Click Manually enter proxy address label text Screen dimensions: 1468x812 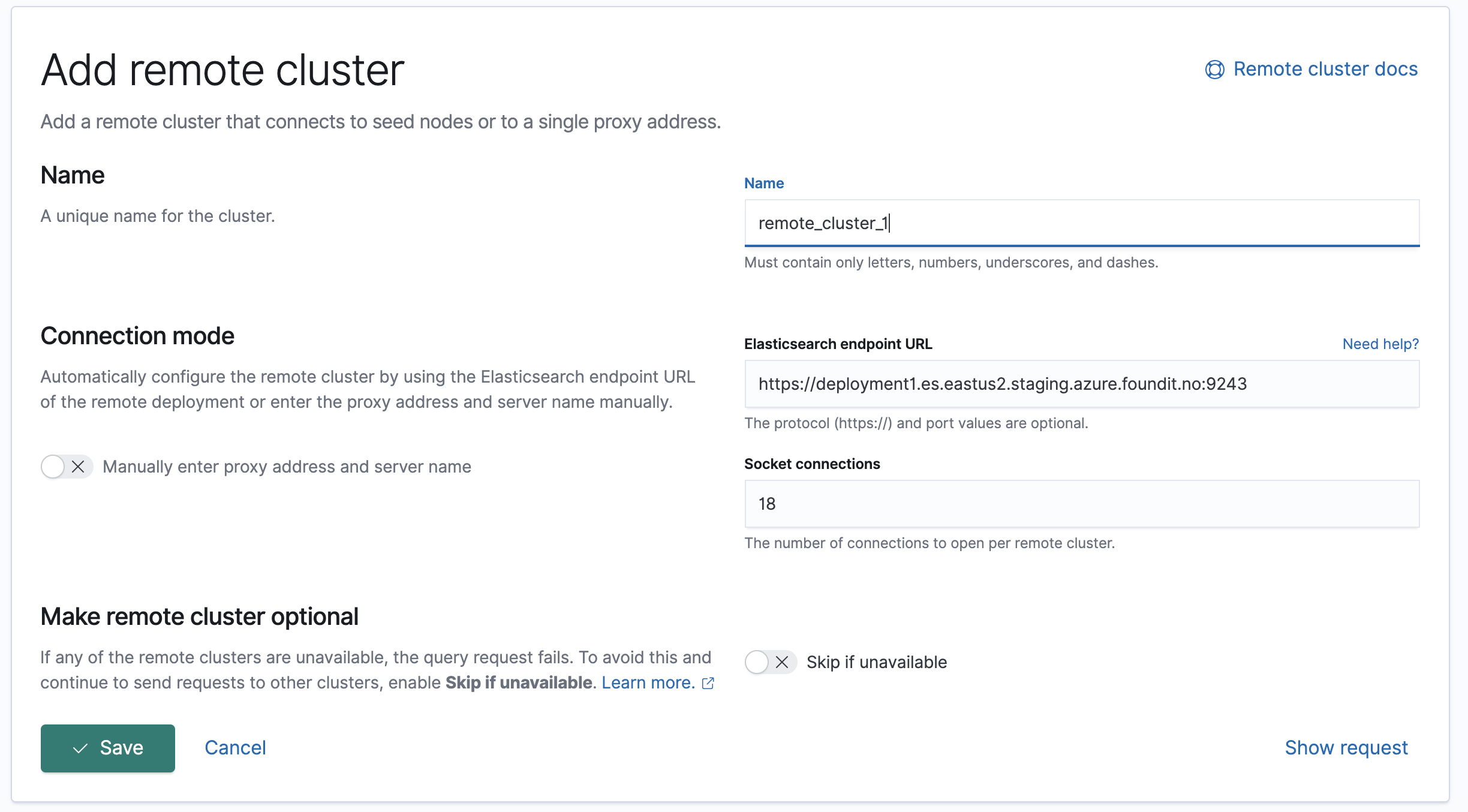click(x=287, y=467)
